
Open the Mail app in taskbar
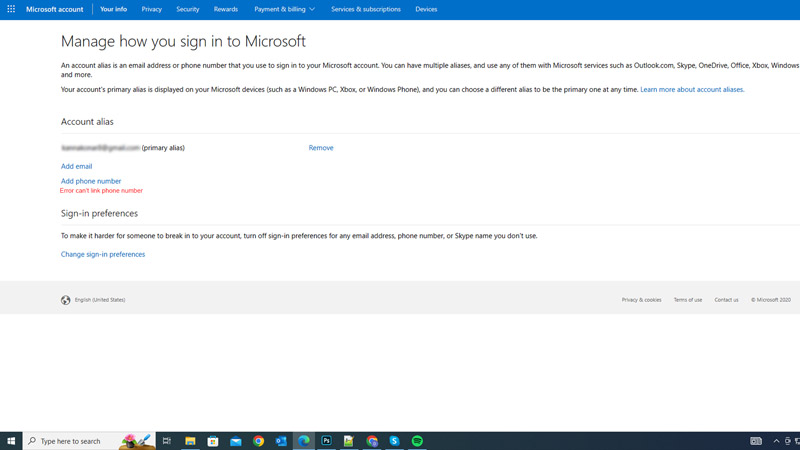coord(236,441)
